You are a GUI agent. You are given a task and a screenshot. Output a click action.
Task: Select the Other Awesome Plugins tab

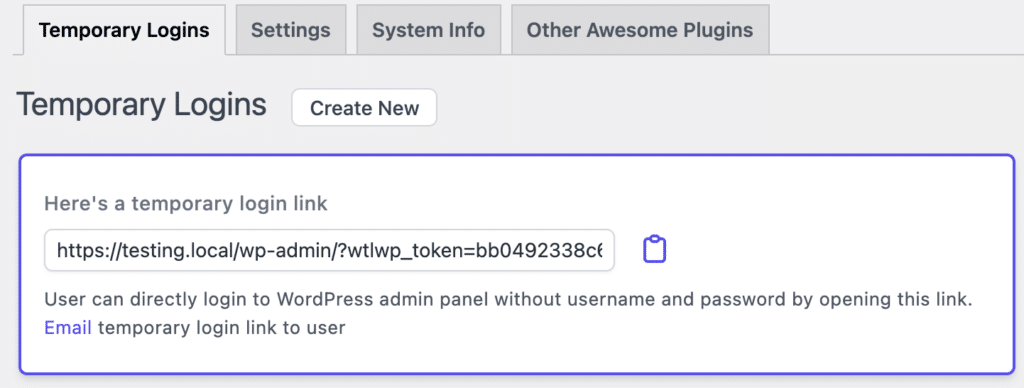point(640,30)
